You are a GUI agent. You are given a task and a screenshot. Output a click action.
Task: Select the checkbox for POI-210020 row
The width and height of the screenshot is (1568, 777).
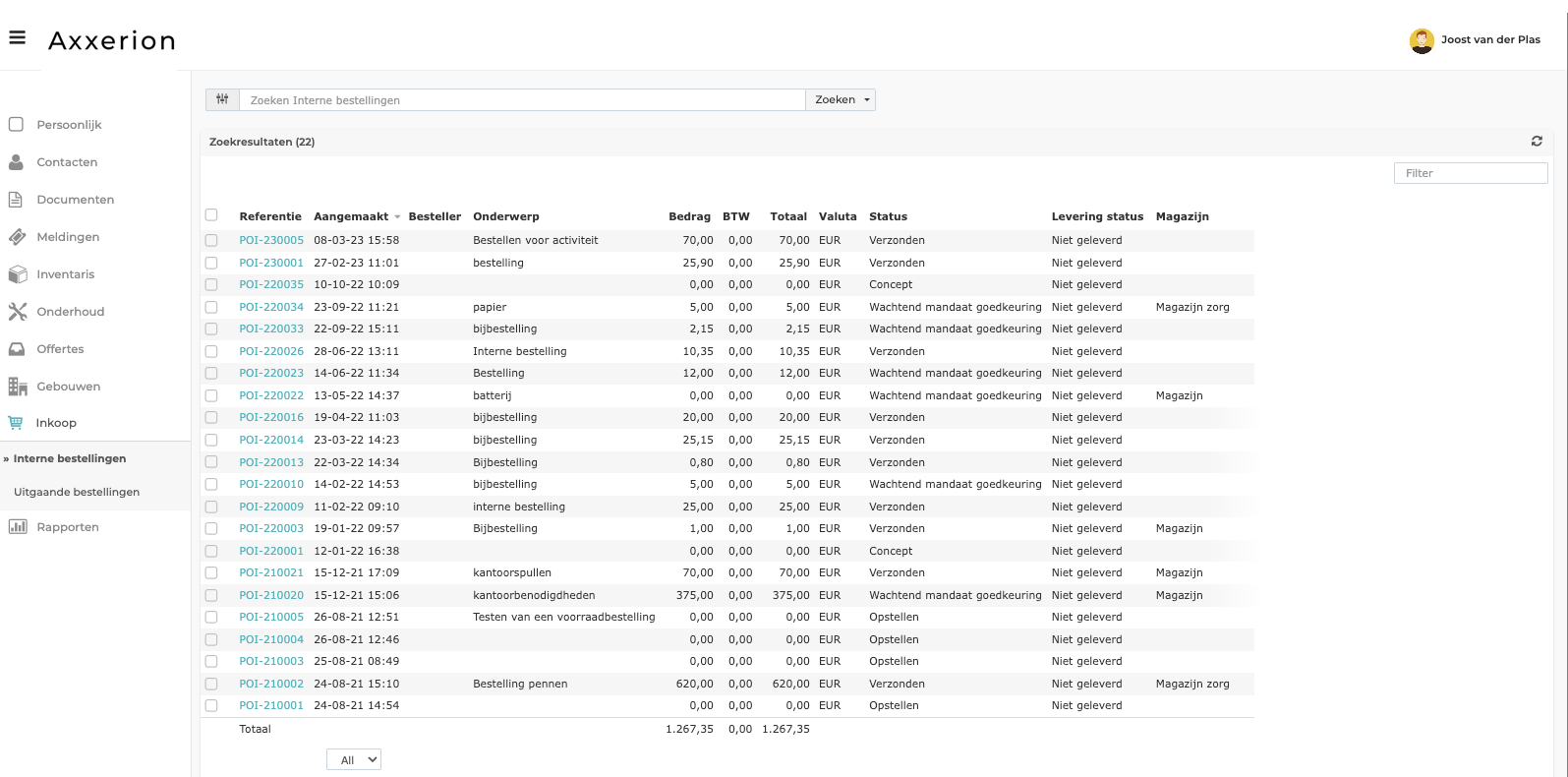click(211, 595)
